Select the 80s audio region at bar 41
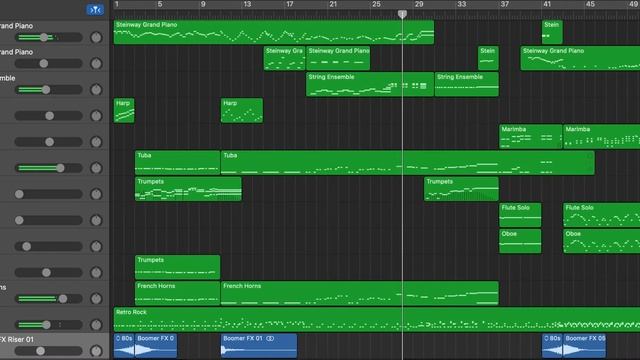 click(x=552, y=346)
